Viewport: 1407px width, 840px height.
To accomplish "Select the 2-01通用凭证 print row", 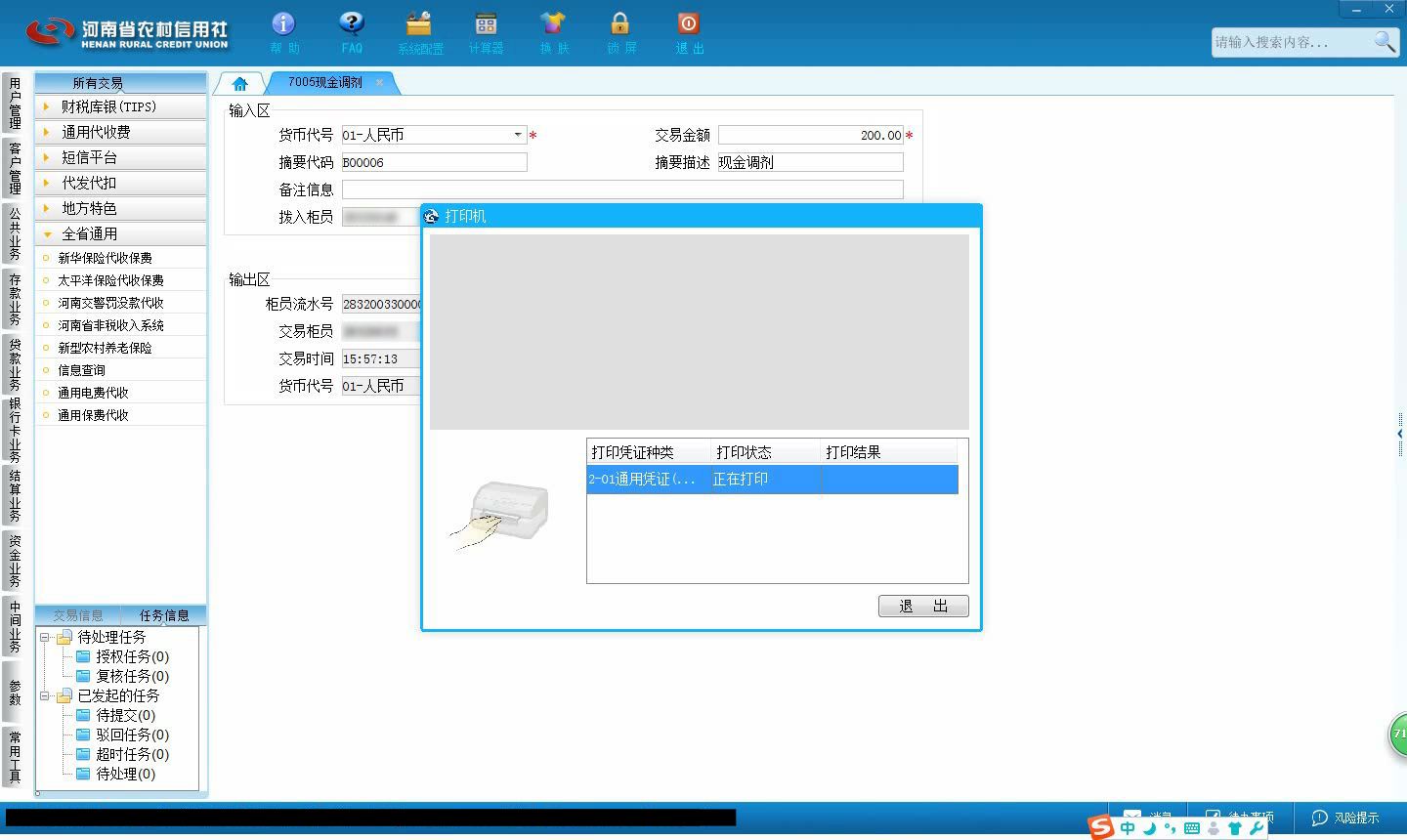I will pos(772,480).
